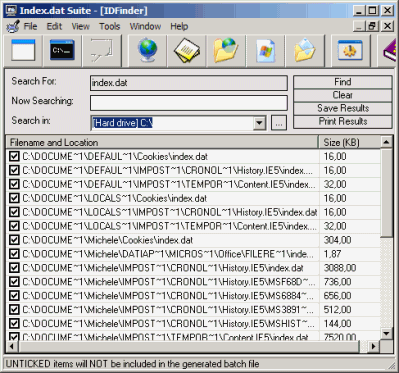Screen dimensions: 399x373
Task: Click the globe on stand toolbar icon
Action: click(147, 50)
